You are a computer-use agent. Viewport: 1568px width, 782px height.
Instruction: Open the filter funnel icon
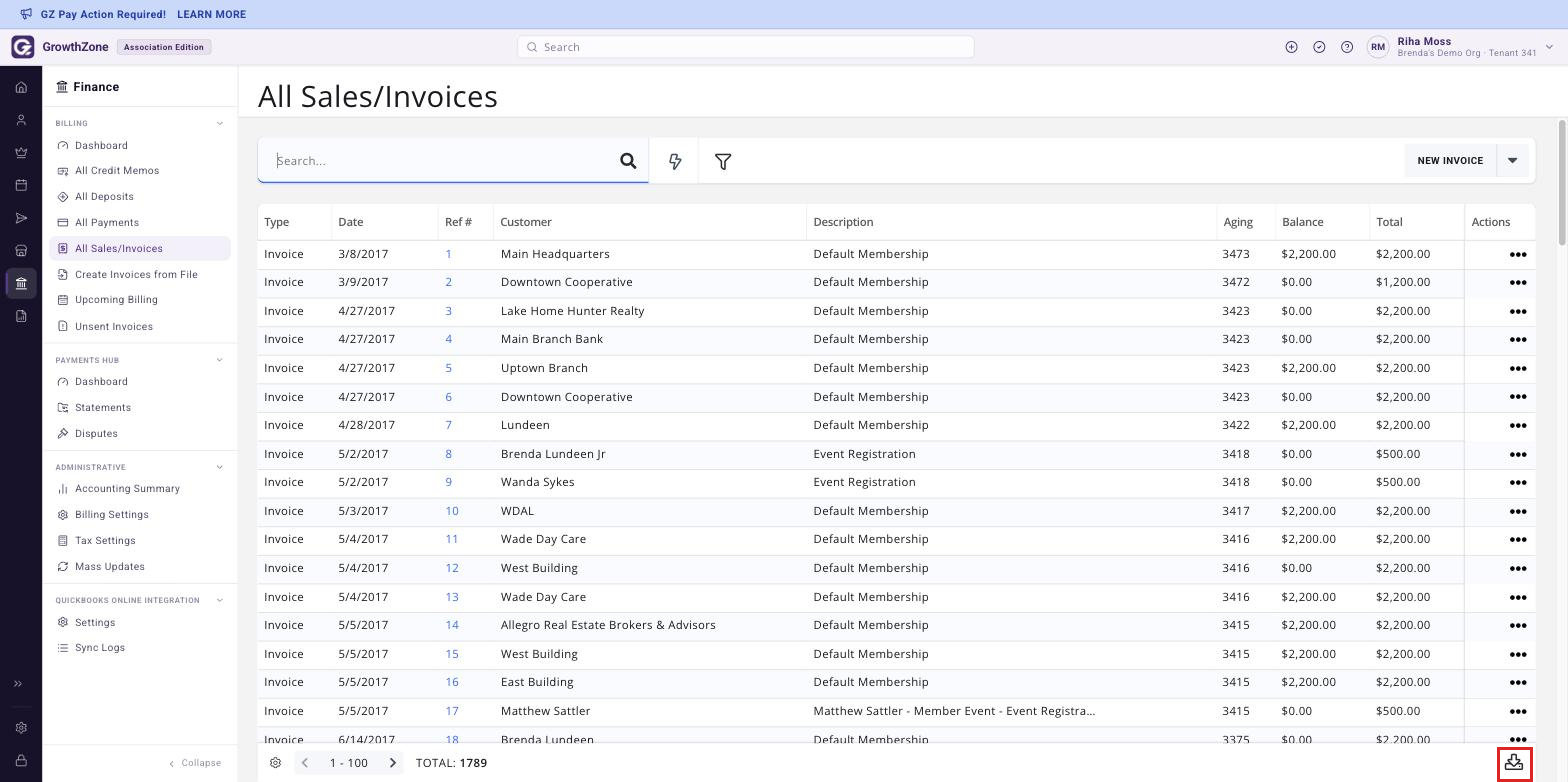(723, 161)
